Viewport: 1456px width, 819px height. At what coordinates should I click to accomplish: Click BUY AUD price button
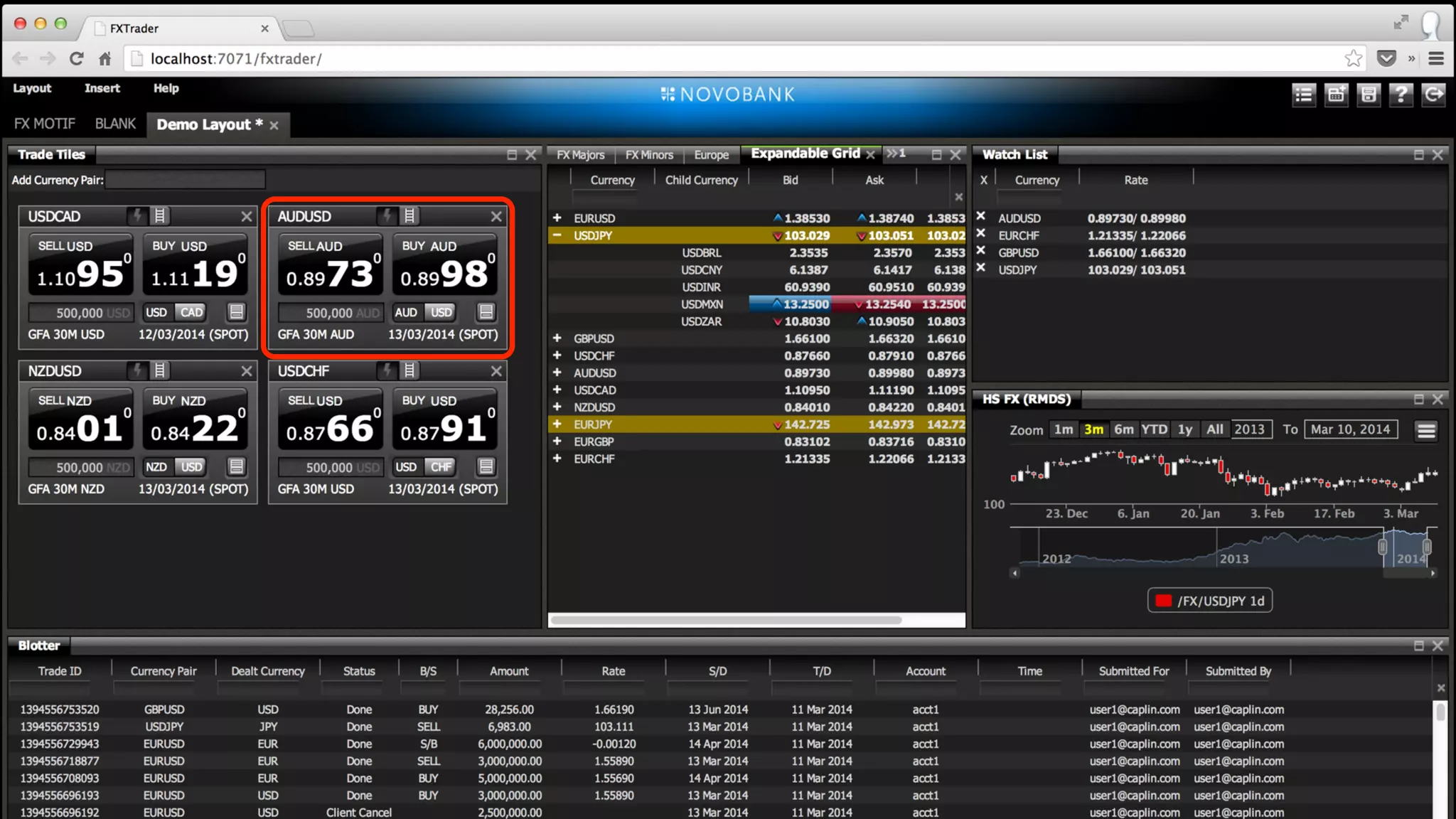444,264
